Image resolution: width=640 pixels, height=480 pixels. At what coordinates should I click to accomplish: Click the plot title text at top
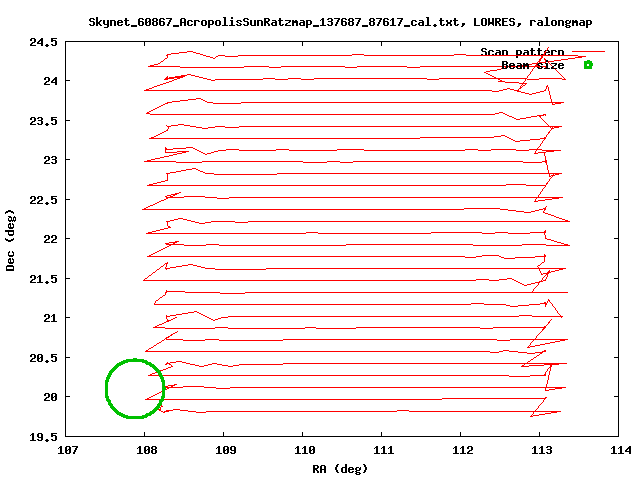(x=340, y=22)
